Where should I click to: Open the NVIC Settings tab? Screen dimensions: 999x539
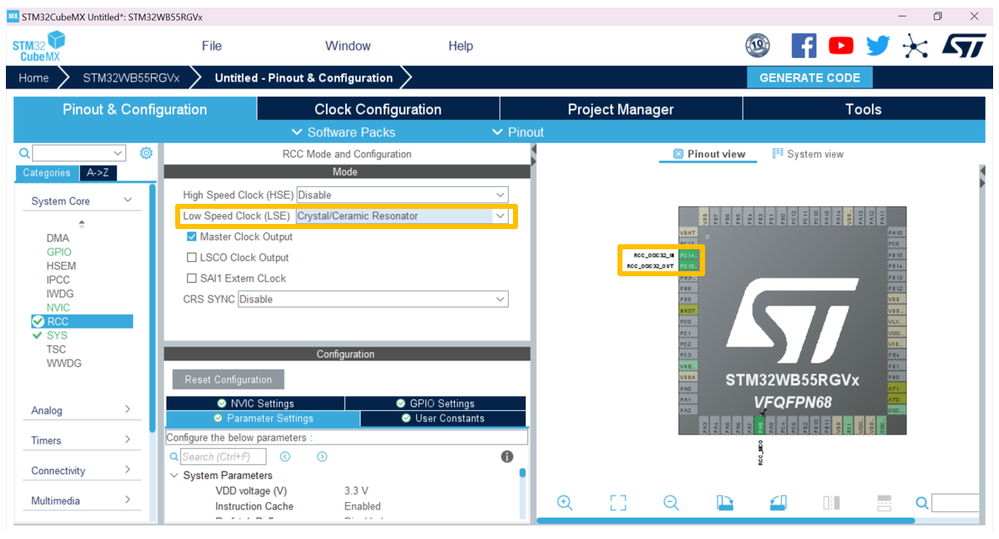point(255,403)
